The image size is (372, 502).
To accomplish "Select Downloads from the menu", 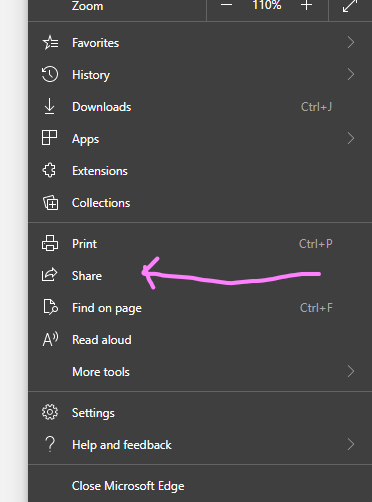I will [200, 107].
